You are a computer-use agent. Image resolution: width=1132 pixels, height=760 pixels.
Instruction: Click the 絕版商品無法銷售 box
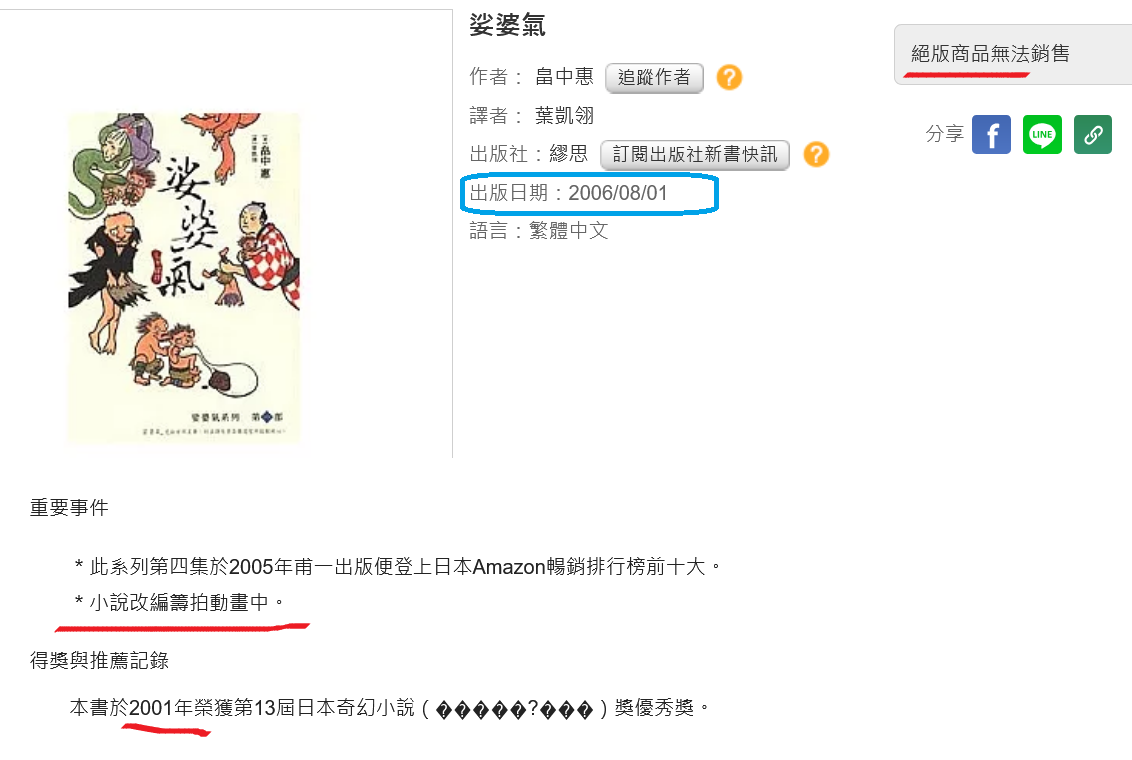(x=1013, y=54)
